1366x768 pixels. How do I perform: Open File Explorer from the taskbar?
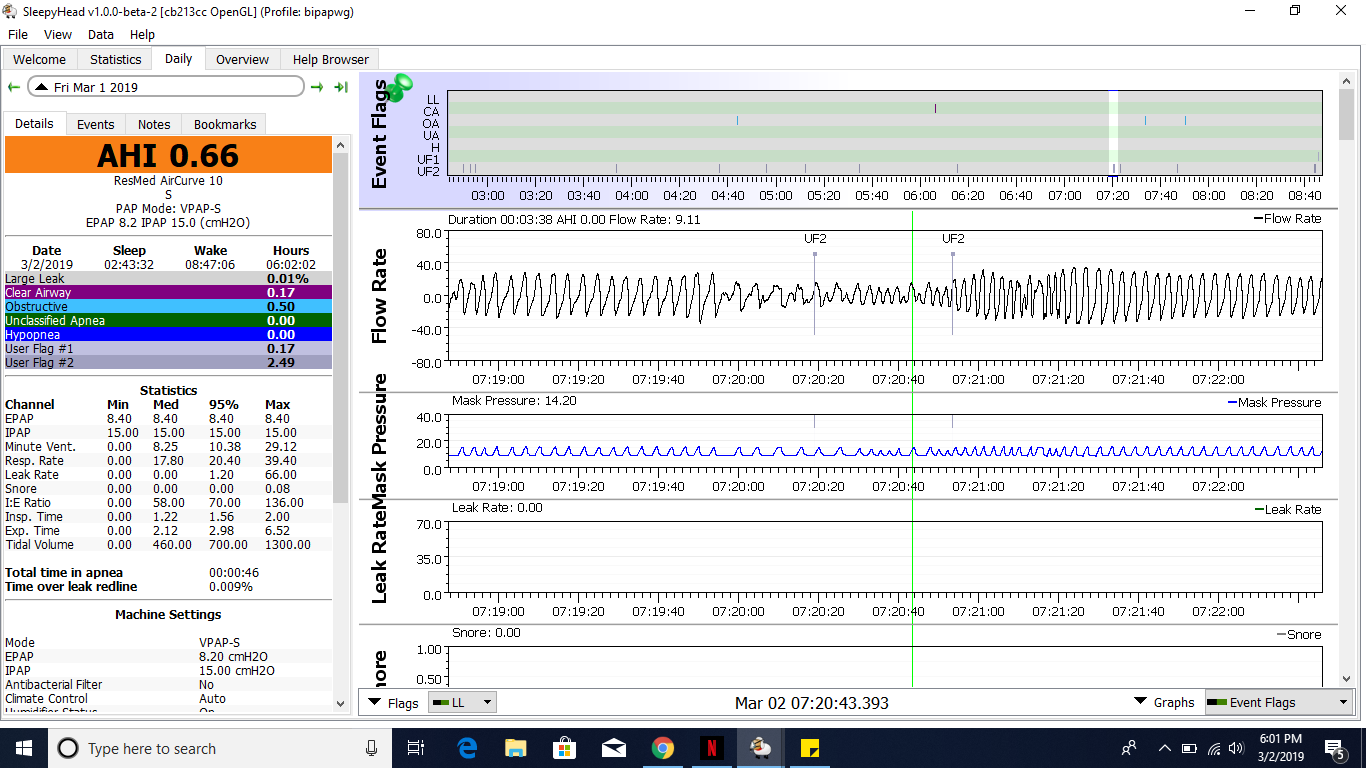pos(515,748)
